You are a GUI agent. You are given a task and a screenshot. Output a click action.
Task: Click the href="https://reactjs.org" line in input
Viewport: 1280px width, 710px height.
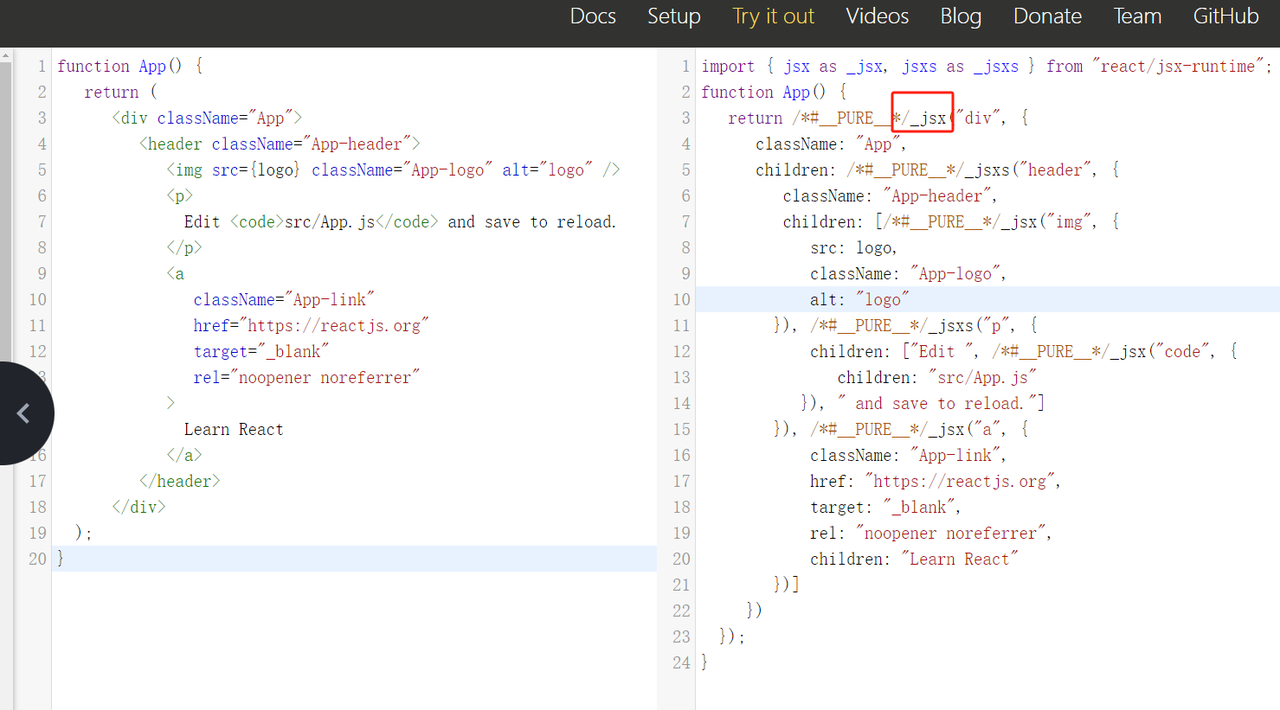pyautogui.click(x=311, y=325)
